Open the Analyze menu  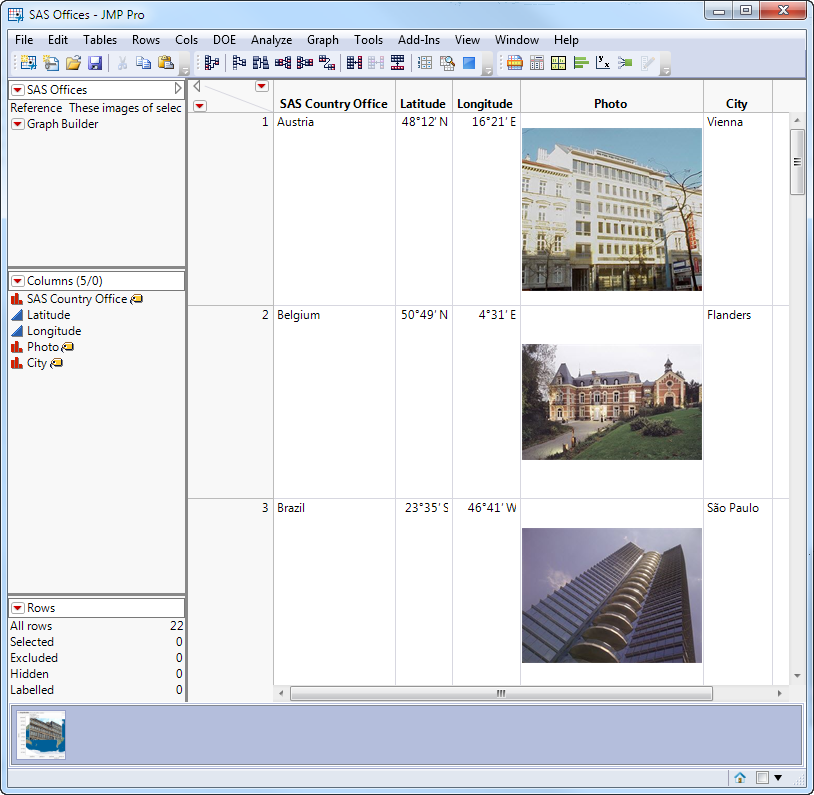[x=271, y=40]
